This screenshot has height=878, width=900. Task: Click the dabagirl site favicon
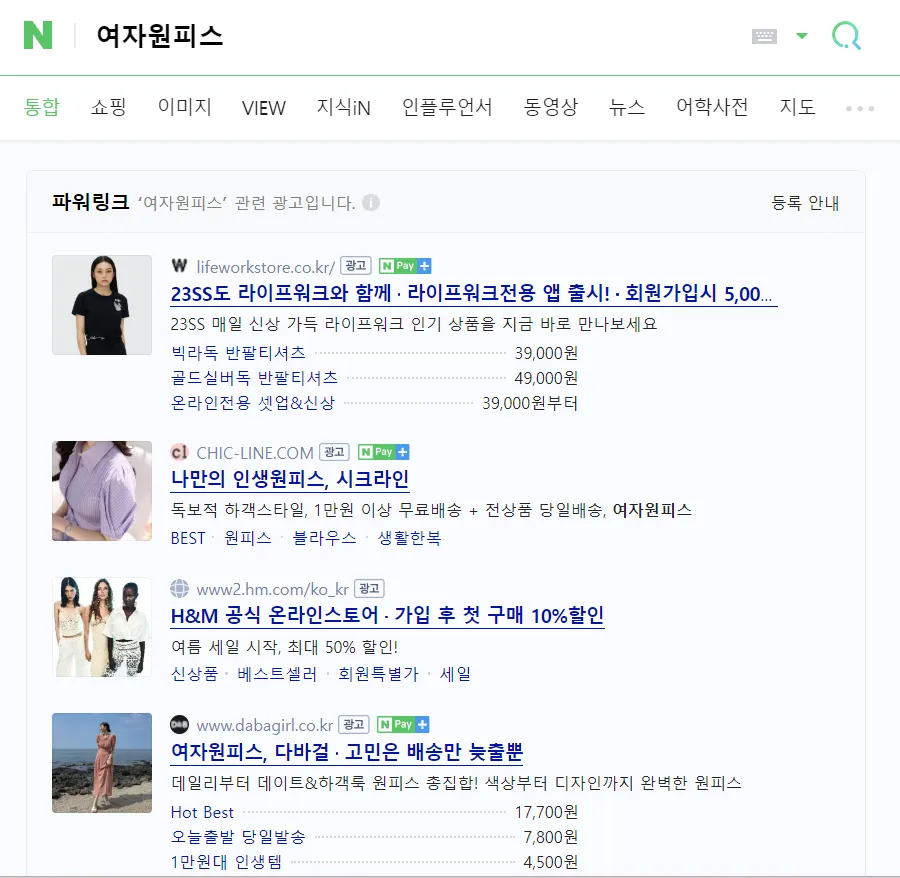177,724
